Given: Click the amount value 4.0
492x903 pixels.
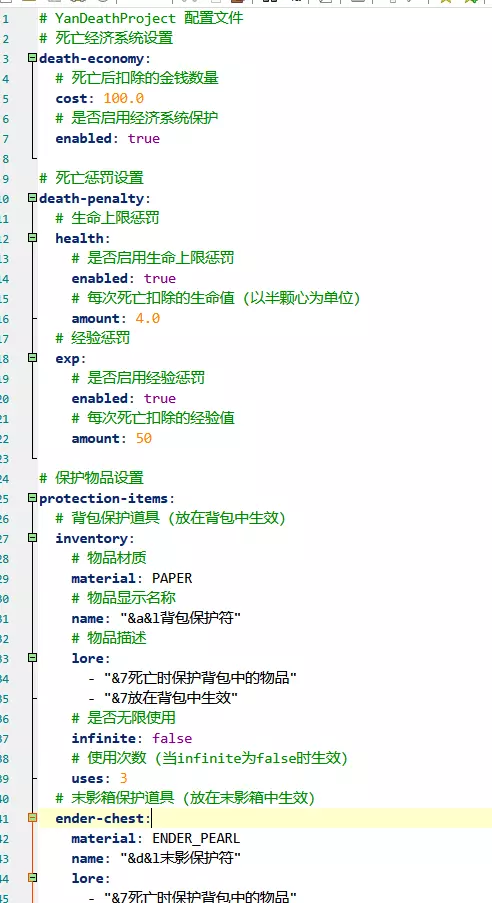Looking at the screenshot, I should point(147,318).
